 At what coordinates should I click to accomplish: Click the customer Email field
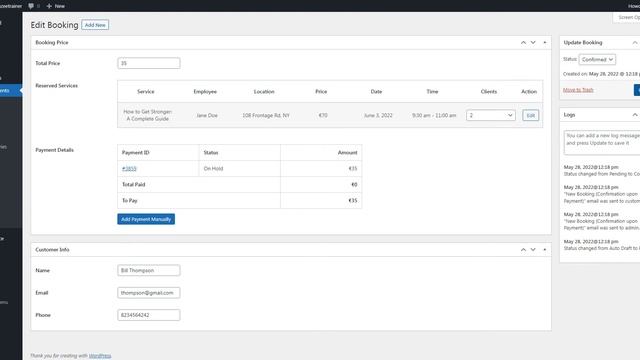tap(149, 293)
